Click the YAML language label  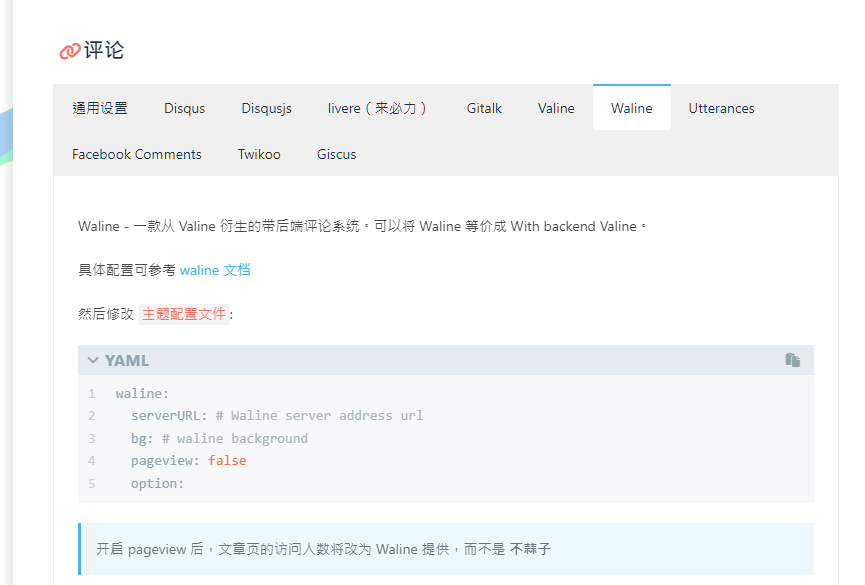127,360
